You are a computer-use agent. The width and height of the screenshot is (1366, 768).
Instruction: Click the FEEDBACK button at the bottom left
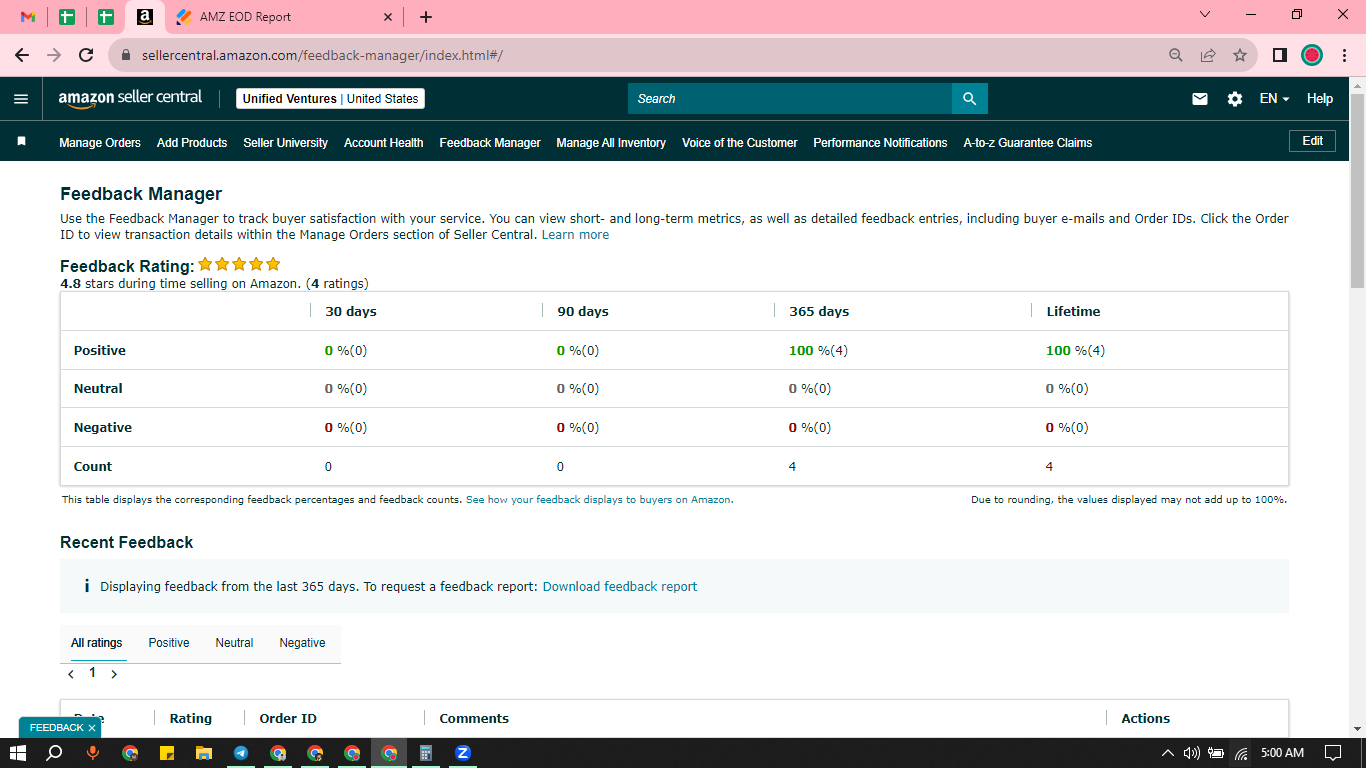56,728
